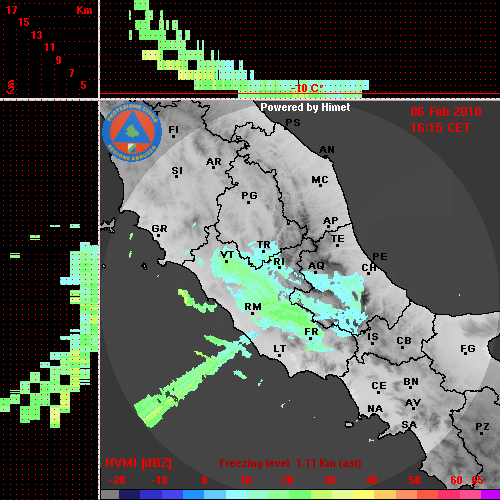Click the TR city label
This screenshot has height=500, width=500.
point(264,245)
